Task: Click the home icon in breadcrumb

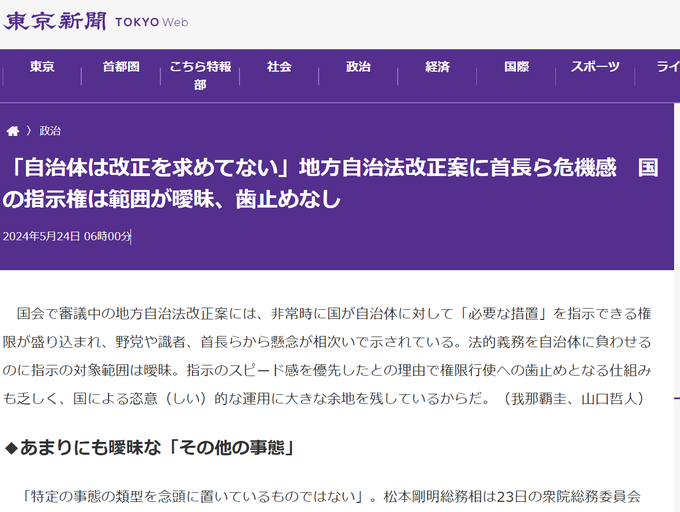Action: 13,131
